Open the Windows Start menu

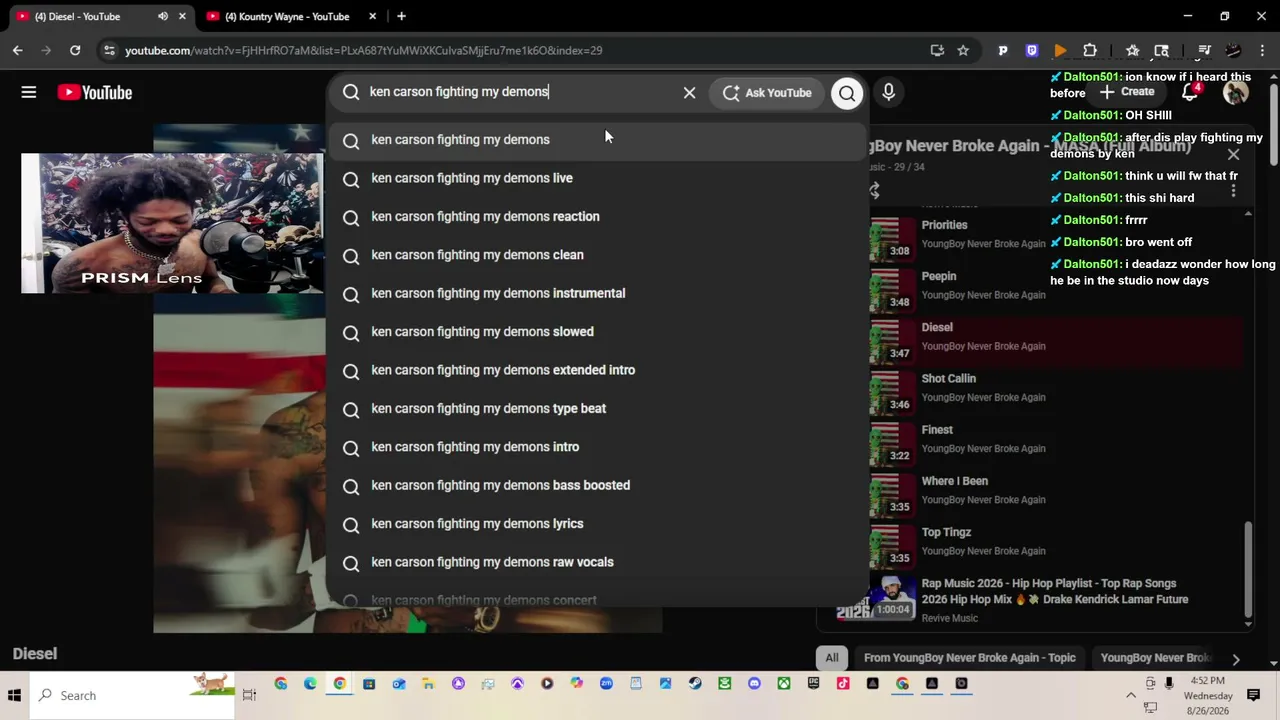tap(15, 696)
